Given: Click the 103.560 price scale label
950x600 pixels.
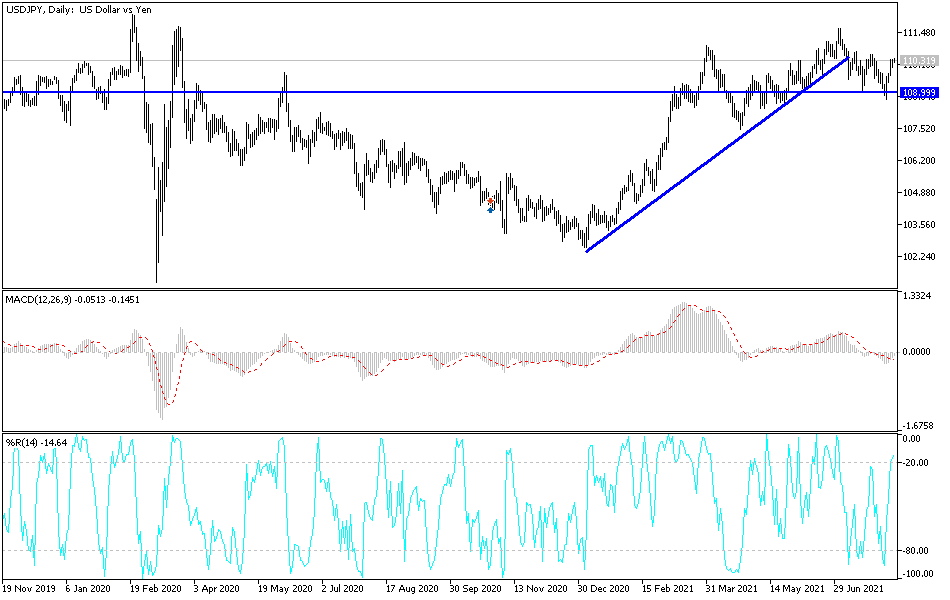Looking at the screenshot, I should tap(919, 224).
